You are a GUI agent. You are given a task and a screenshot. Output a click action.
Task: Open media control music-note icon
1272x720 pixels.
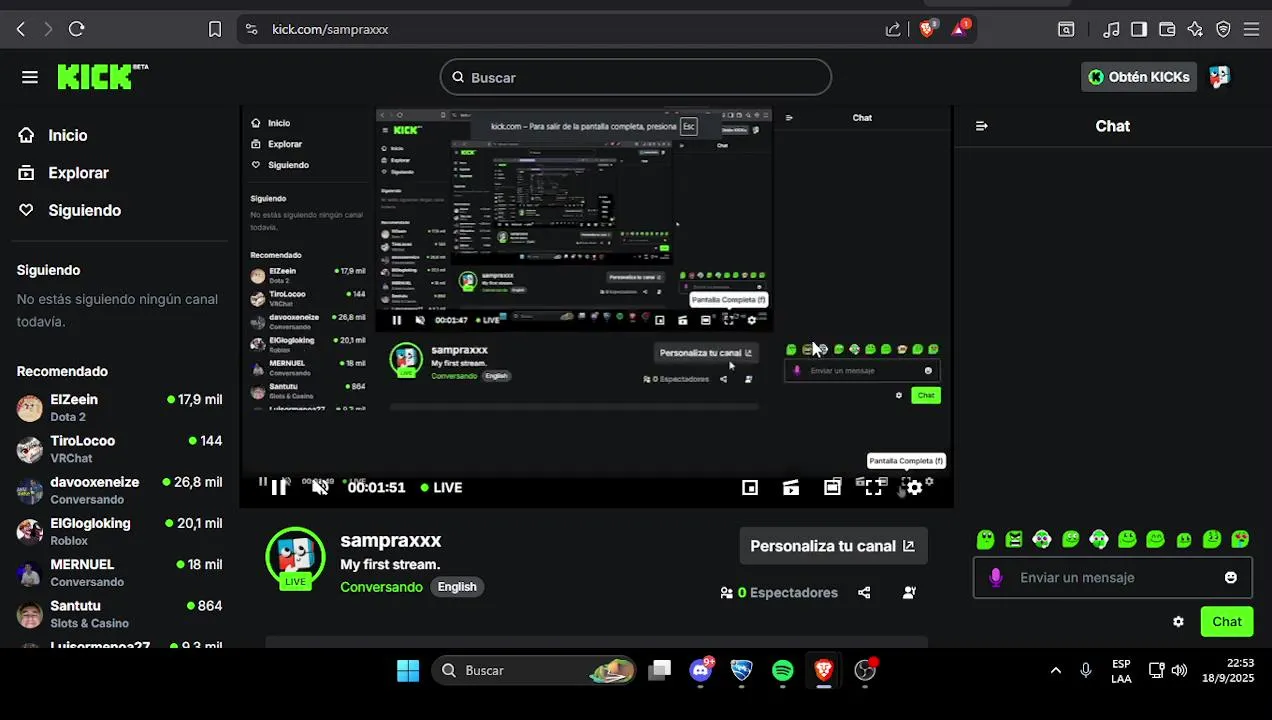click(1111, 29)
